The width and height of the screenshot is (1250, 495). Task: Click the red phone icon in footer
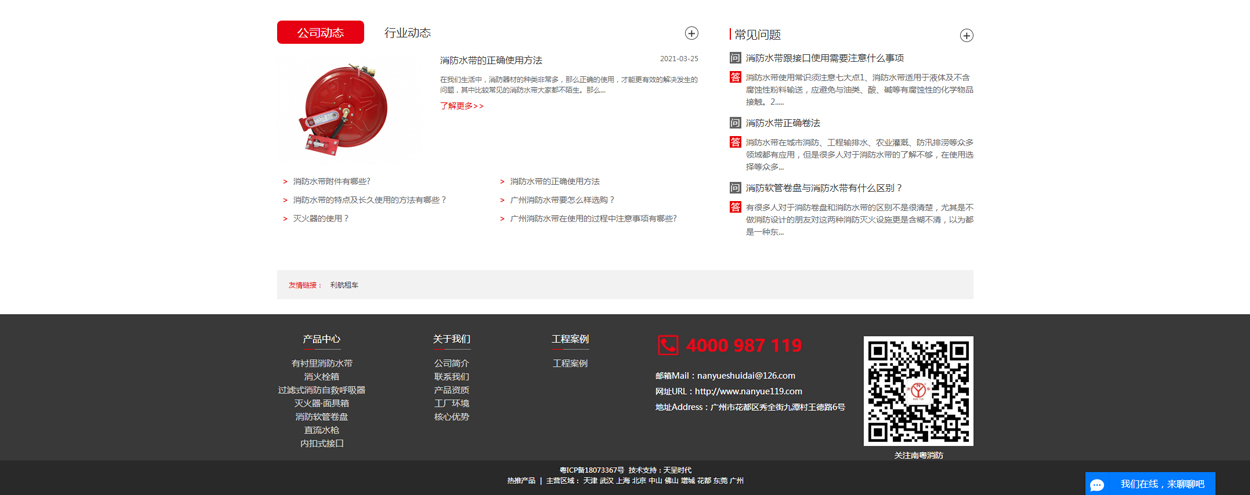click(x=668, y=345)
